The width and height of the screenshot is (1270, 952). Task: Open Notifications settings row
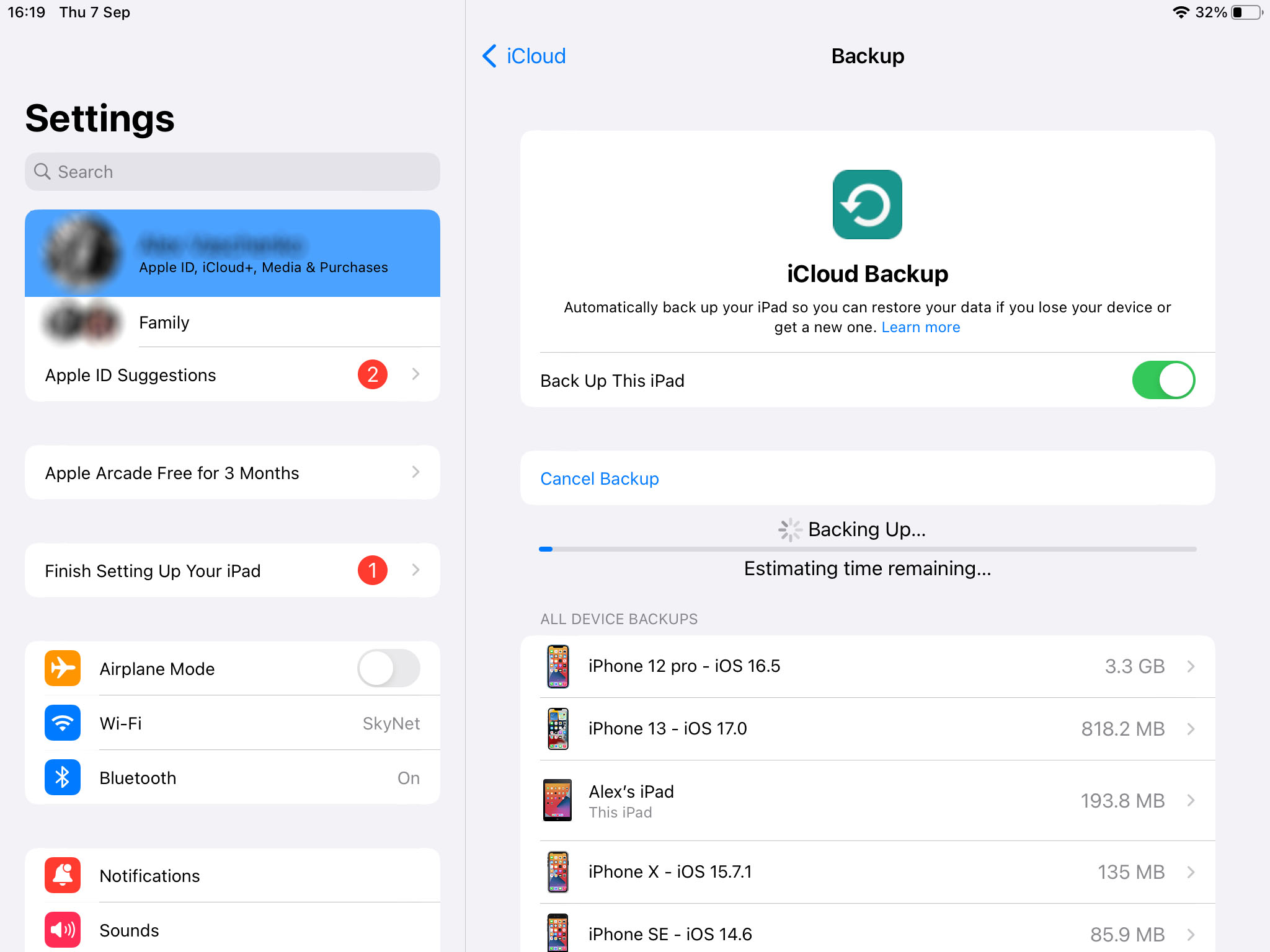pyautogui.click(x=233, y=875)
